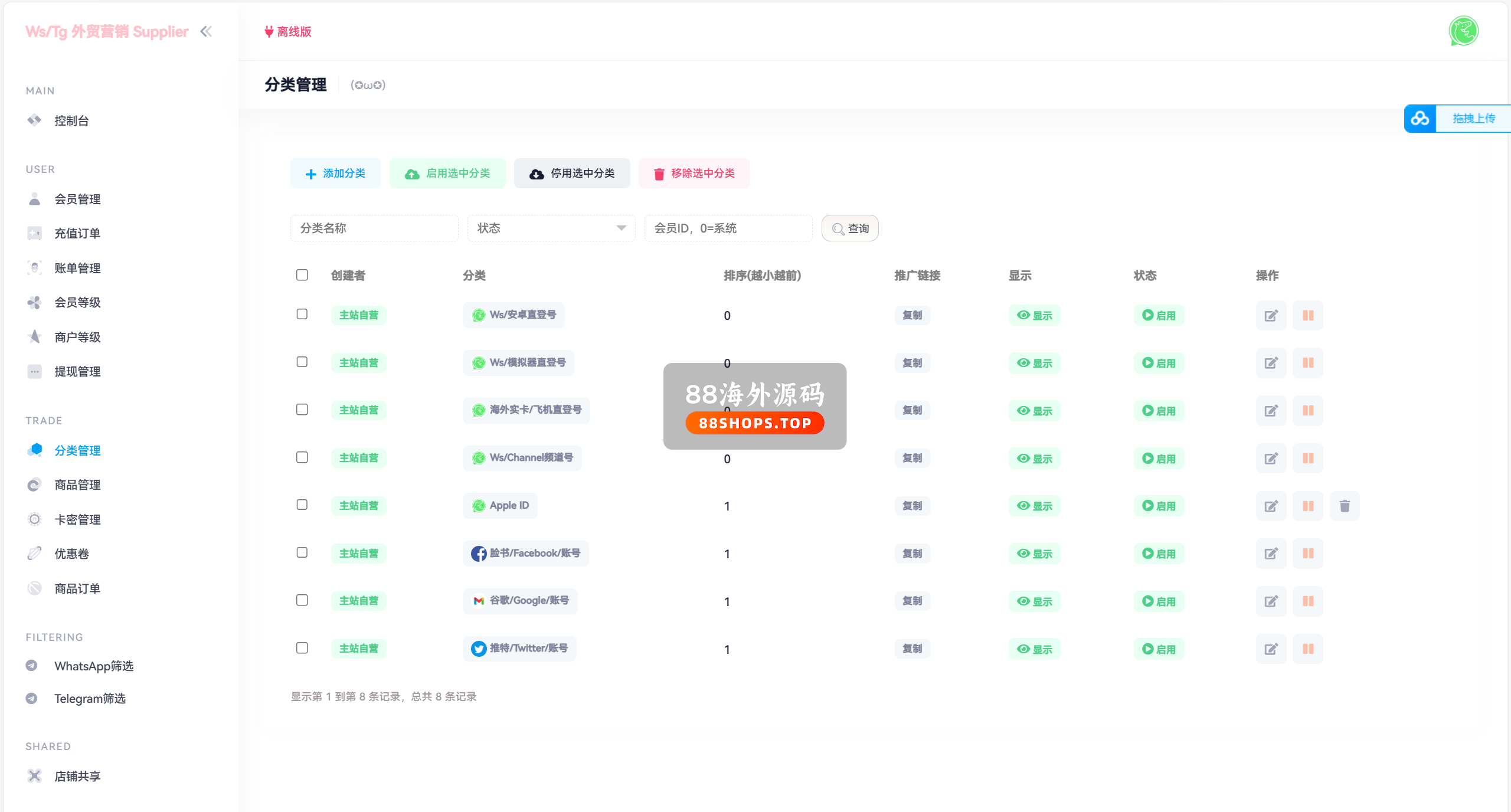Viewport: 1511px width, 812px height.
Task: Click edit icon for 推特/Twitter/账号 row
Action: click(x=1271, y=649)
